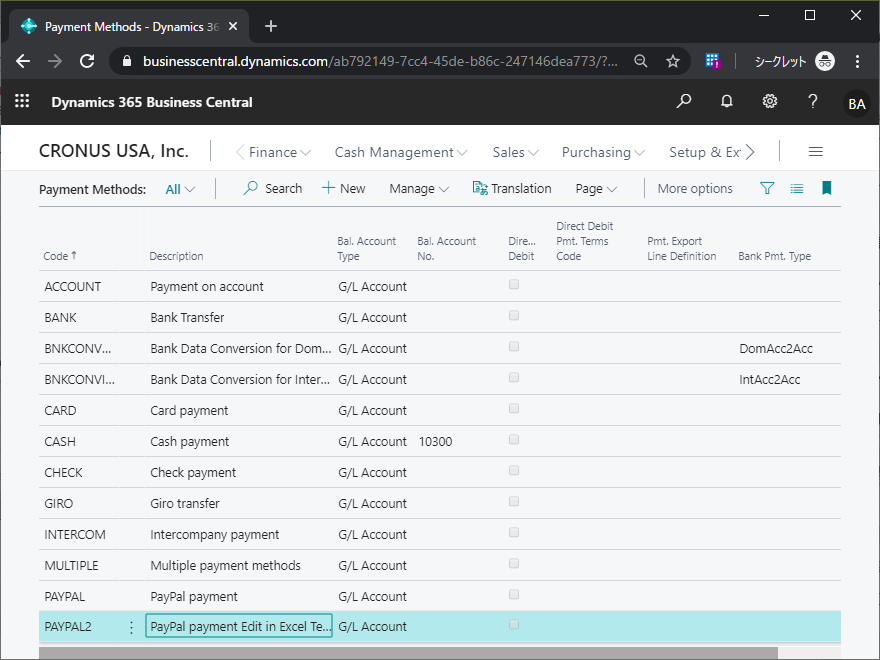Bookmark this page with the star icon

(673, 61)
